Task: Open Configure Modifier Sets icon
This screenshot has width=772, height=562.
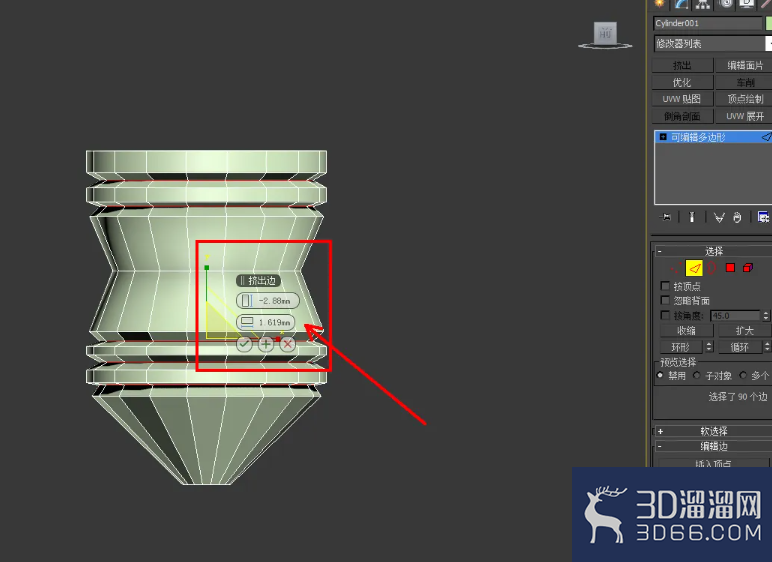Action: click(x=763, y=217)
